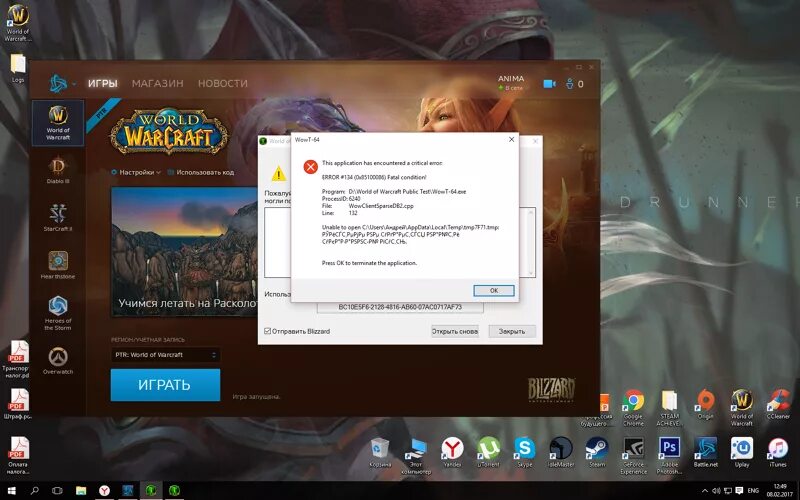The width and height of the screenshot is (800, 500).
Task: Launch Skype desktop shortcut
Action: click(524, 453)
